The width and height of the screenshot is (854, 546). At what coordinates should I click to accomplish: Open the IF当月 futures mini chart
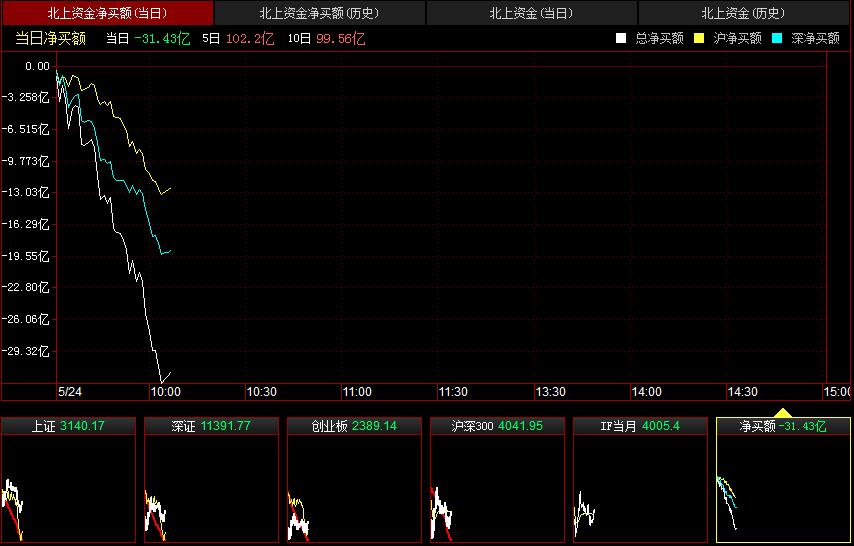(x=640, y=480)
